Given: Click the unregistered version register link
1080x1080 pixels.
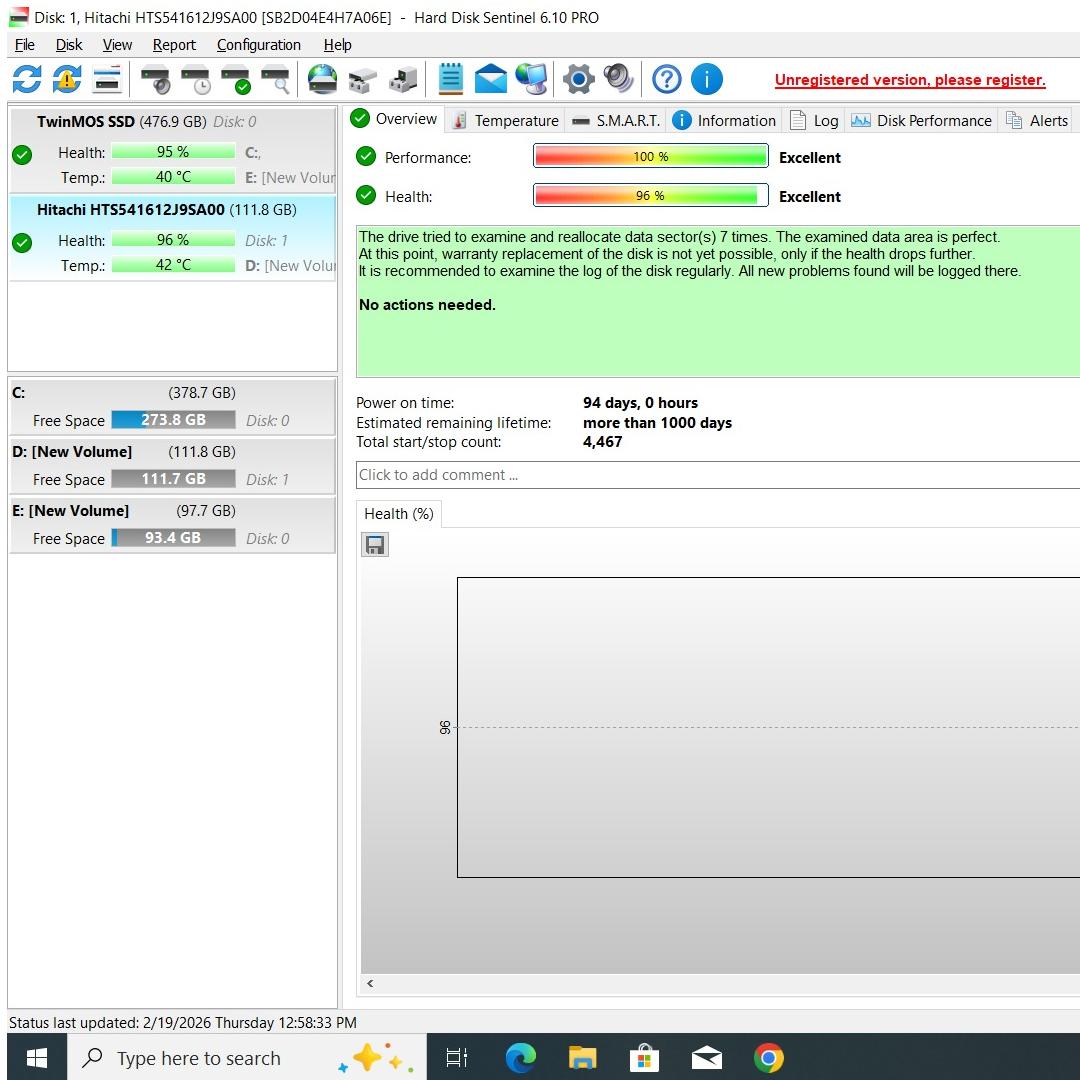Looking at the screenshot, I should [x=909, y=80].
